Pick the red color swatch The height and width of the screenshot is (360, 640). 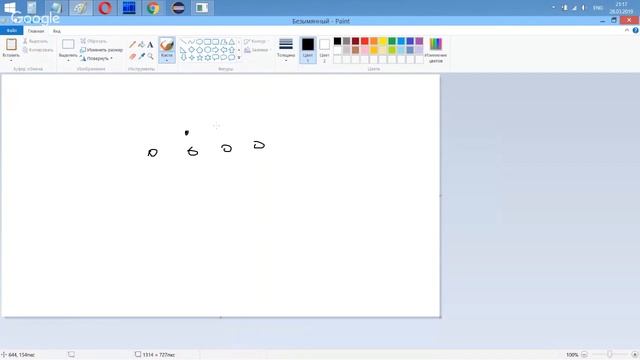(x=364, y=41)
